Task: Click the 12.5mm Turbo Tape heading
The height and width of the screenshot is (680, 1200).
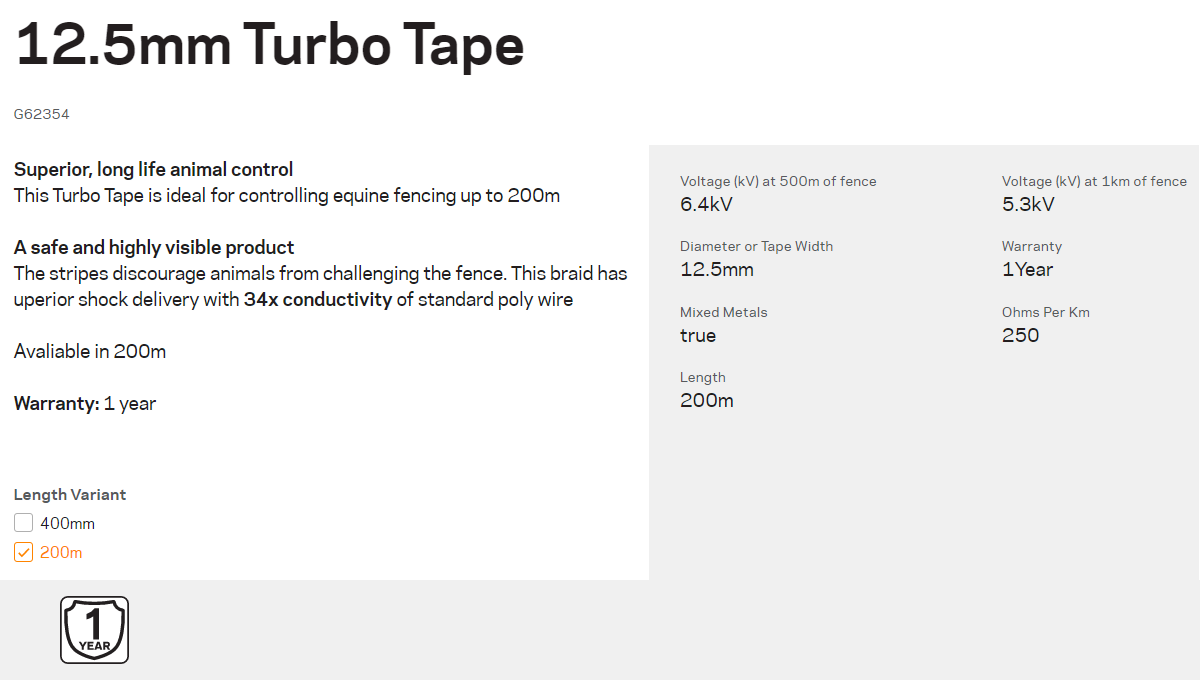Action: click(x=270, y=45)
